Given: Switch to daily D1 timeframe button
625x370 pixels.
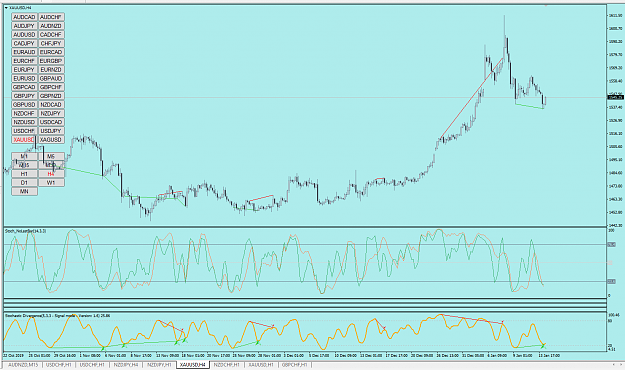Looking at the screenshot, I should coord(24,183).
